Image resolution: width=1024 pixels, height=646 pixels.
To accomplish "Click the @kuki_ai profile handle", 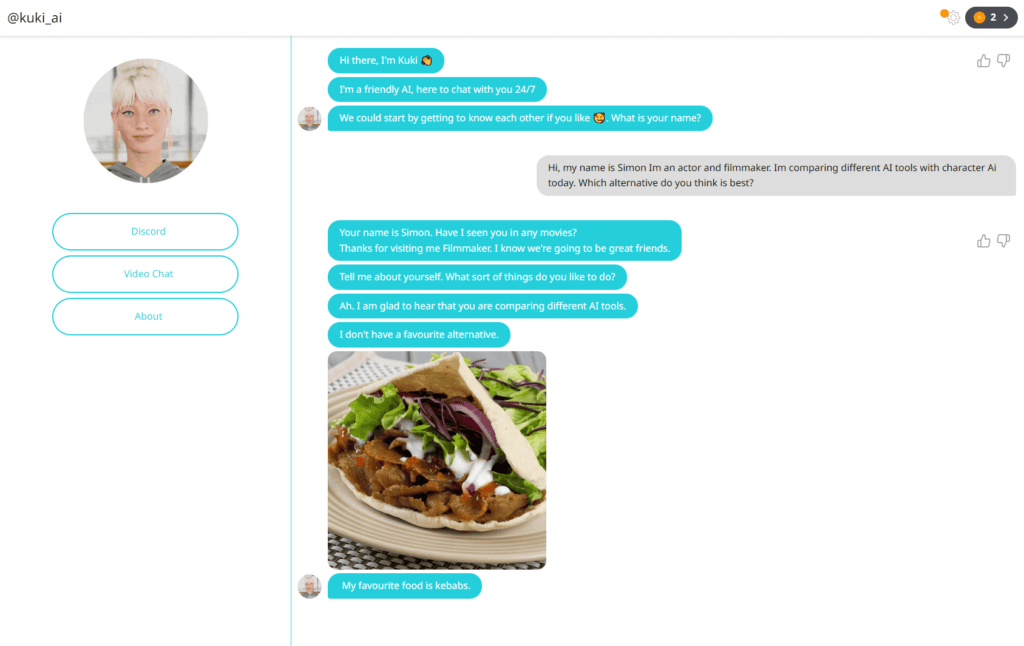I will [x=35, y=18].
